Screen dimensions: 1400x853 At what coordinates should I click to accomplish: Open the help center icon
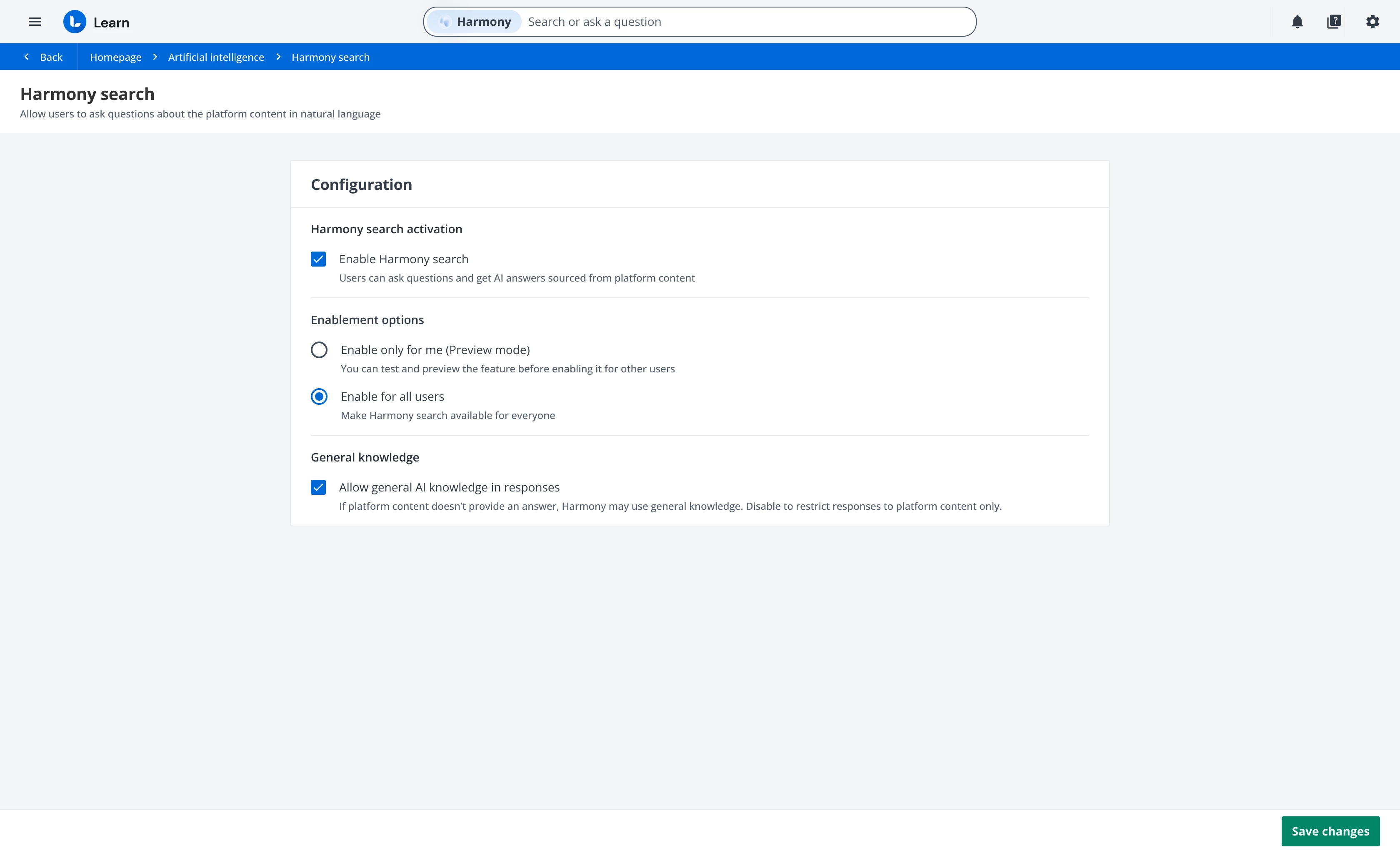(1333, 22)
